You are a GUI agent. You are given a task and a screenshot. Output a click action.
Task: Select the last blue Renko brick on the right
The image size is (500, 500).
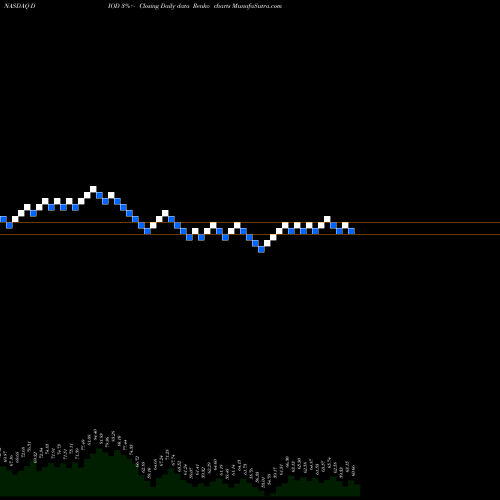coord(351,231)
